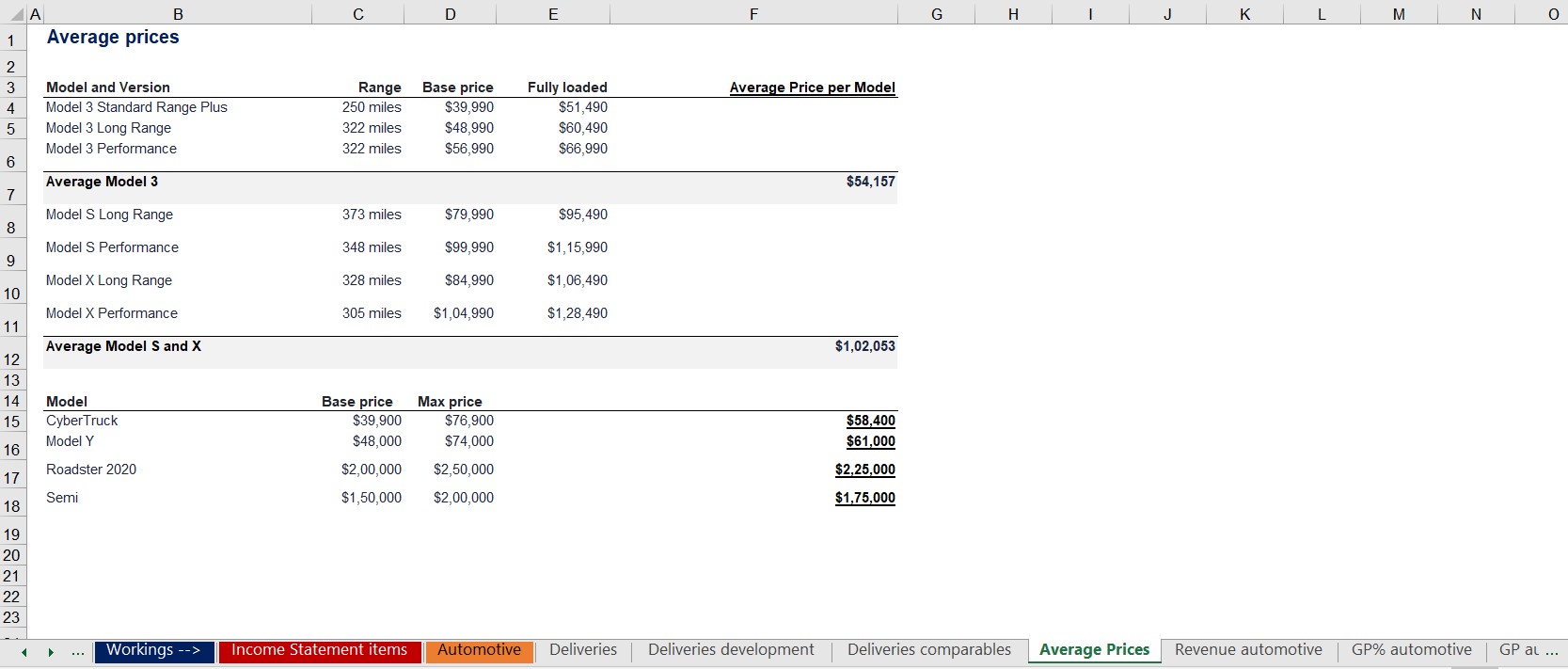Select Average Price per Model heading
The image size is (1568, 669).
tap(813, 88)
